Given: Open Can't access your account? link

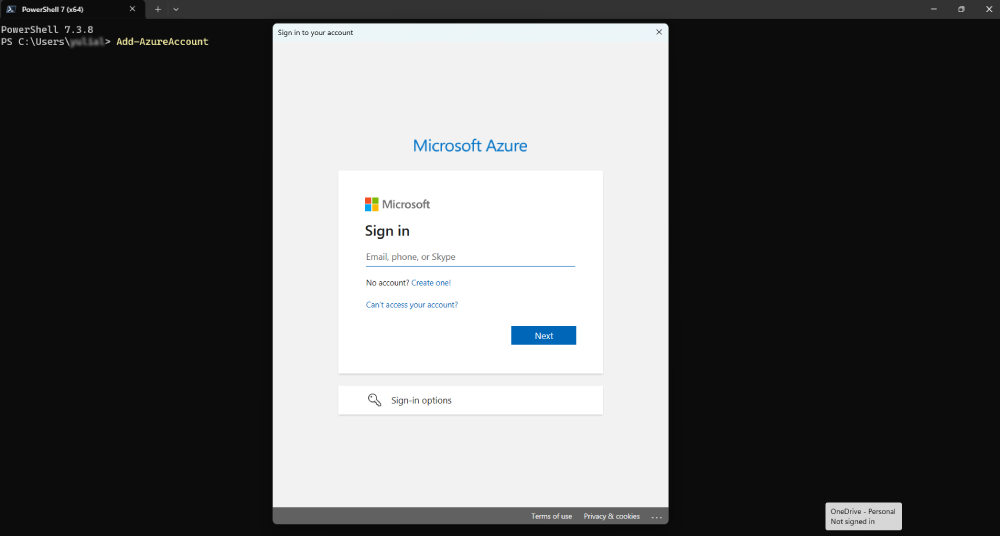Looking at the screenshot, I should coord(412,305).
